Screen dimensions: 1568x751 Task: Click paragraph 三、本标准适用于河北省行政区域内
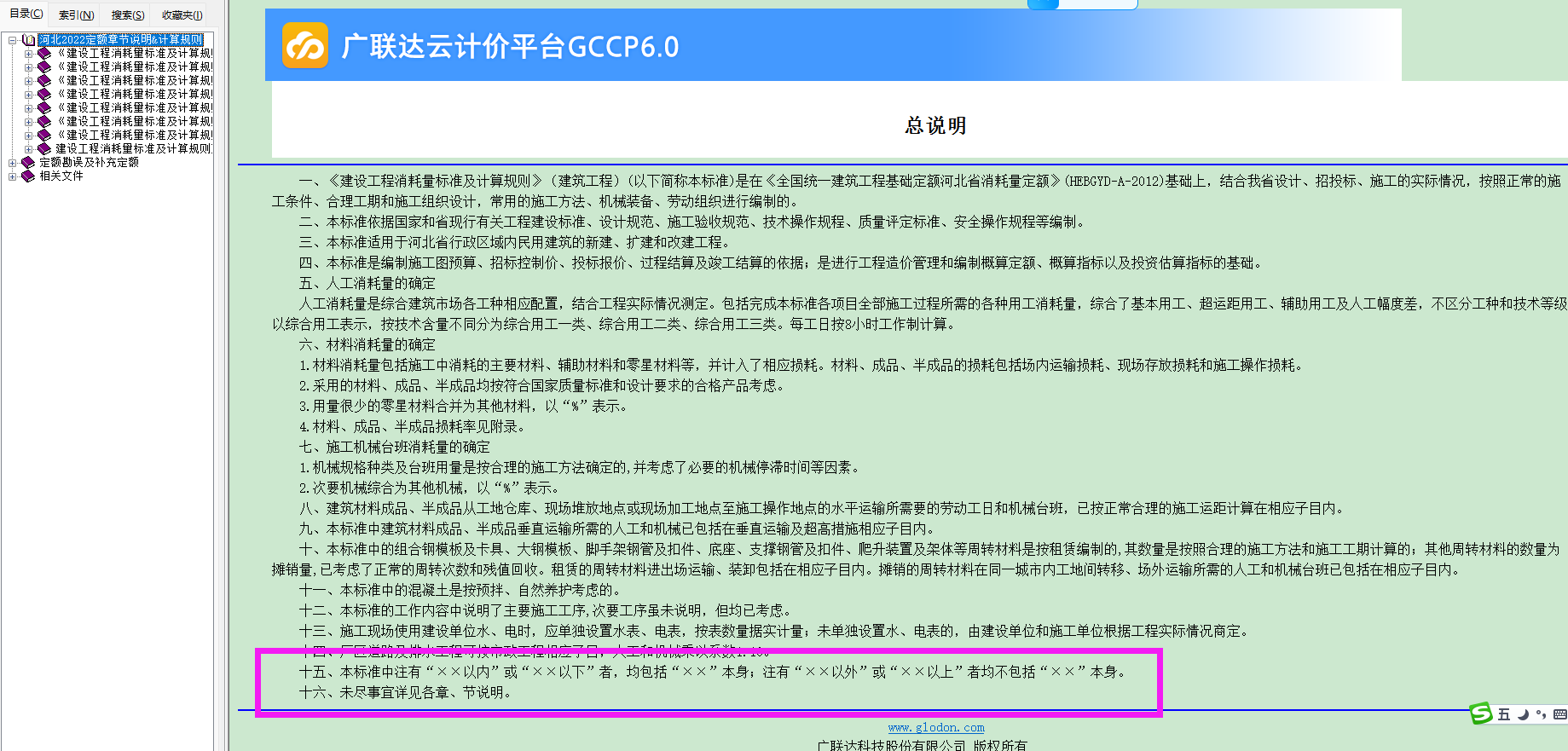515,242
